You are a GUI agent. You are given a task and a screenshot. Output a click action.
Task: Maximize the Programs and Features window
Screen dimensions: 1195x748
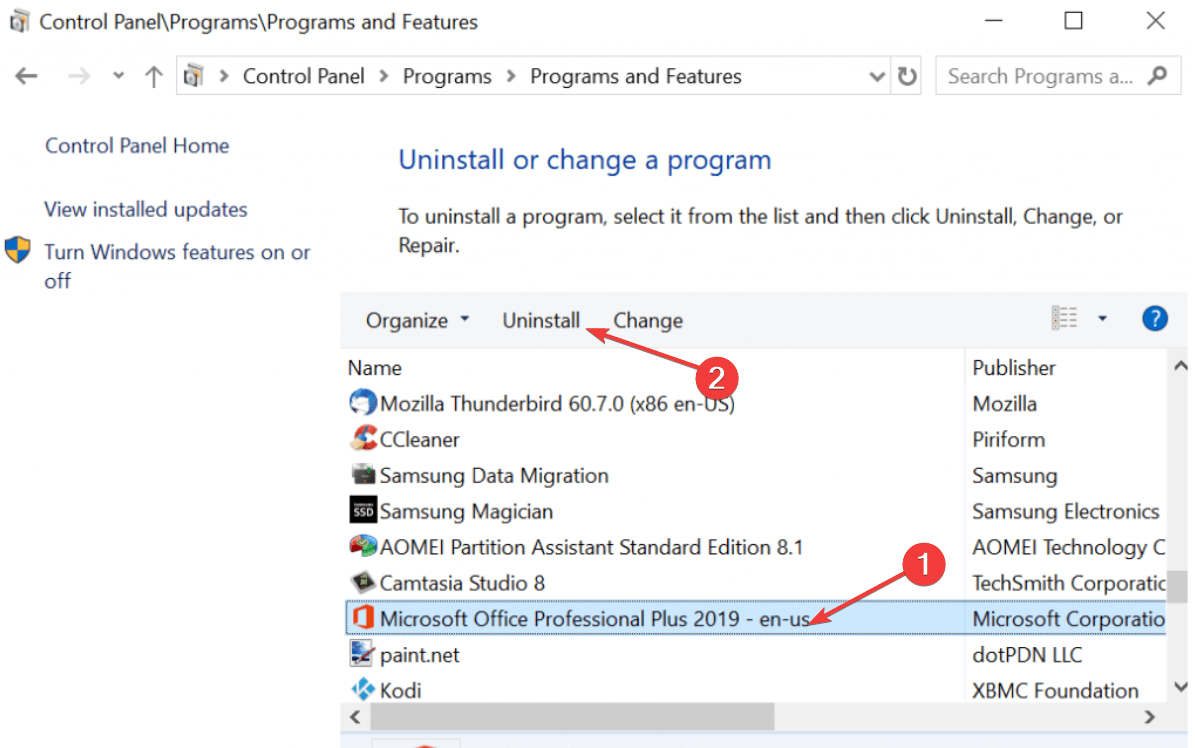pos(1073,21)
